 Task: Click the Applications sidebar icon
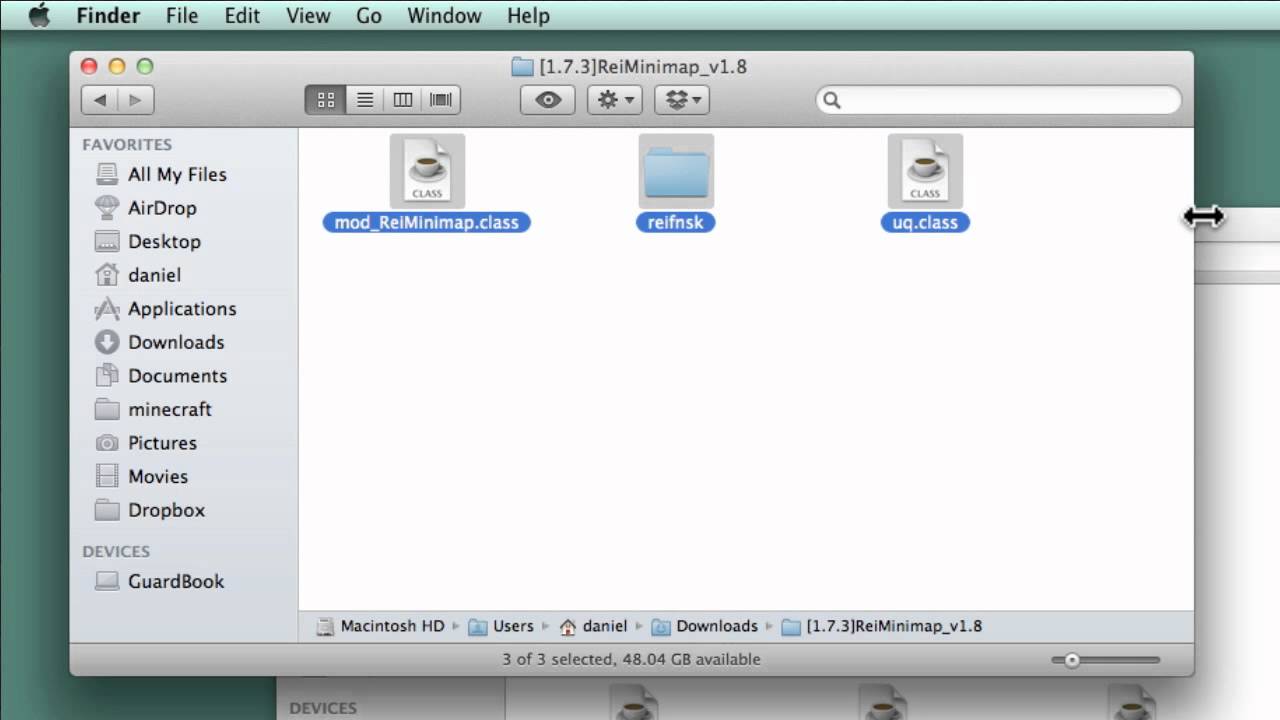(x=107, y=309)
